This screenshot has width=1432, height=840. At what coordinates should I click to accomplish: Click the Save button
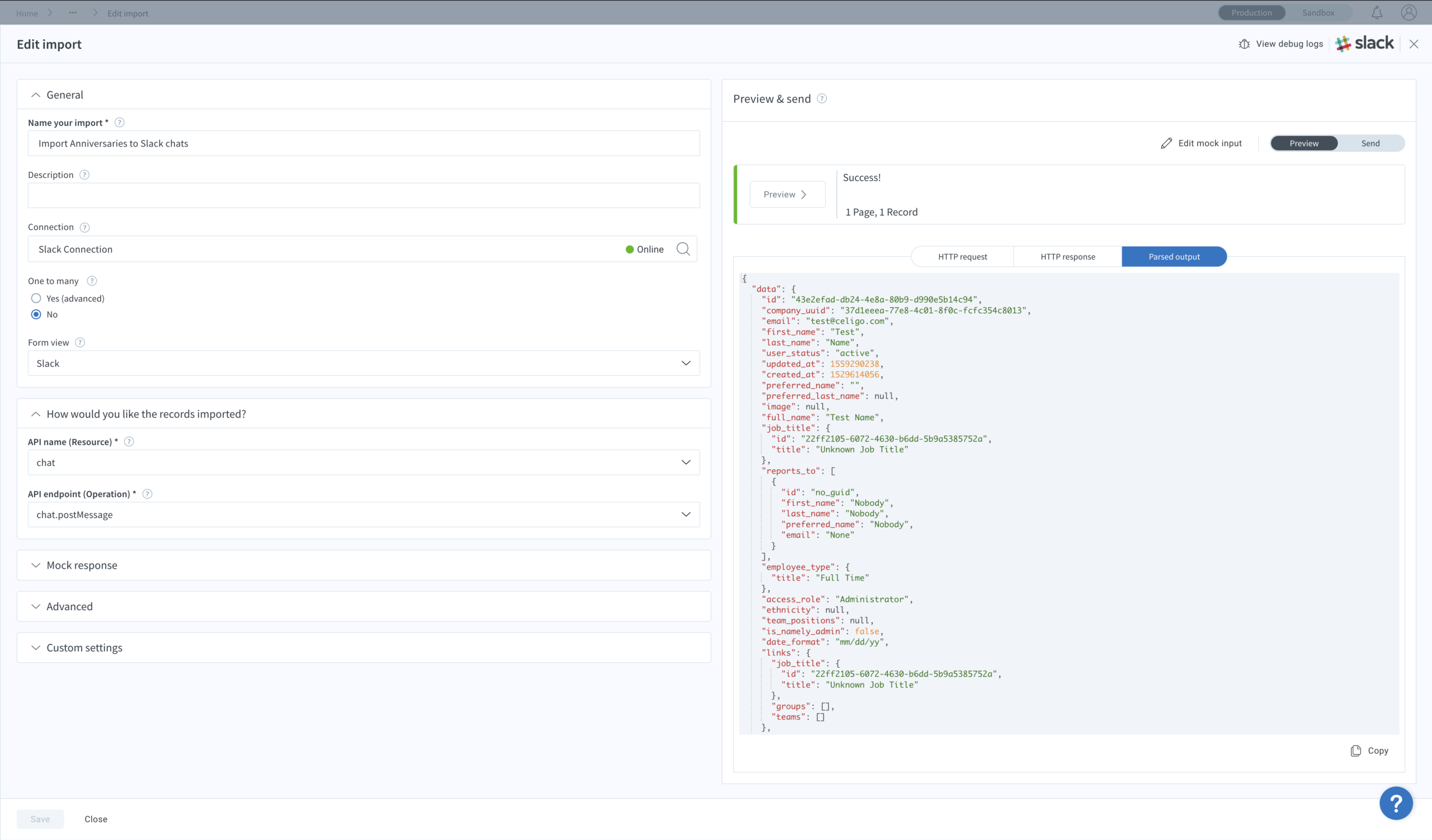pyautogui.click(x=40, y=819)
